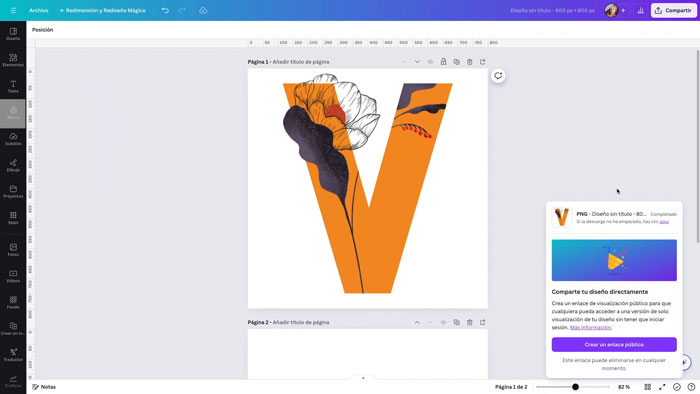
Task: Toggle visibility eye of Página 2
Action: (443, 322)
